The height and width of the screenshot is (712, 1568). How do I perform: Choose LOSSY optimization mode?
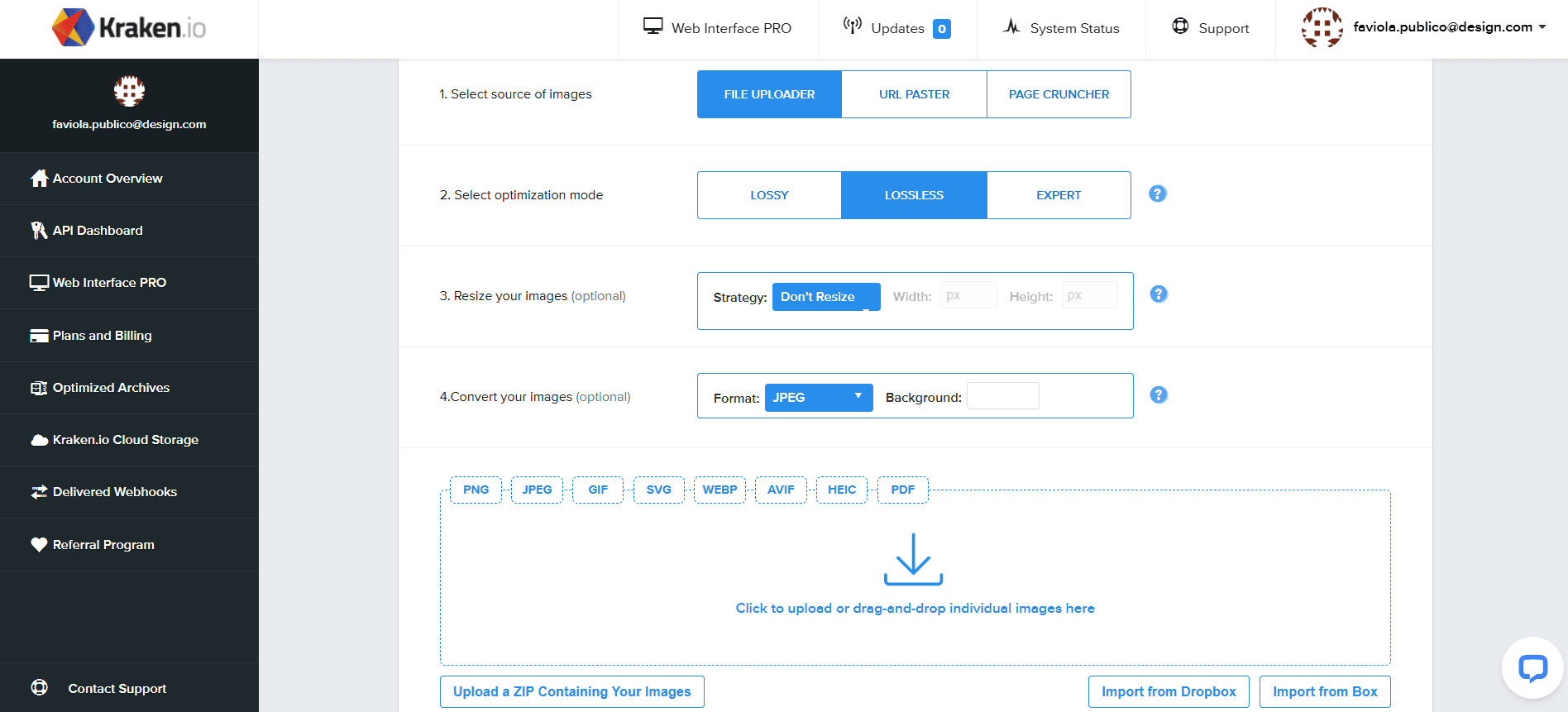coord(769,195)
